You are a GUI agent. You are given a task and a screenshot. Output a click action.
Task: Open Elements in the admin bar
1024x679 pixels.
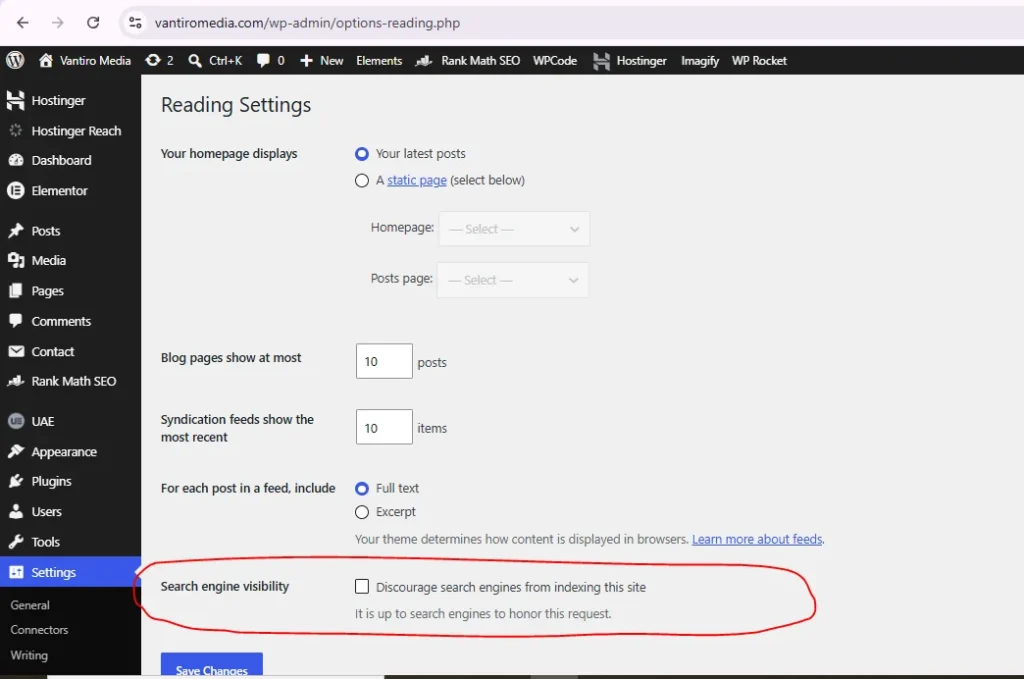tap(379, 61)
